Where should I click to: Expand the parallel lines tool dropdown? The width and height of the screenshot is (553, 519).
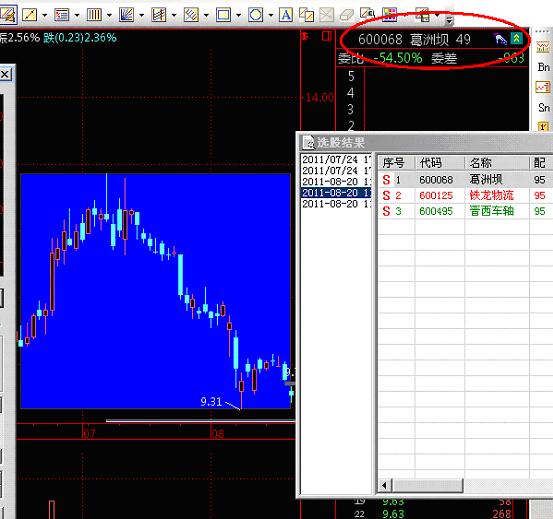coord(206,15)
